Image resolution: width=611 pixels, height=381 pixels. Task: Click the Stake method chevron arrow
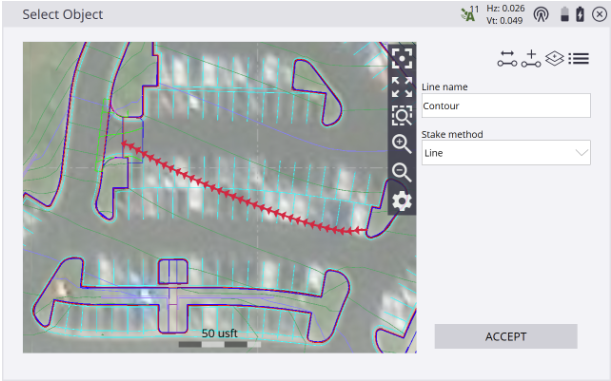click(582, 153)
